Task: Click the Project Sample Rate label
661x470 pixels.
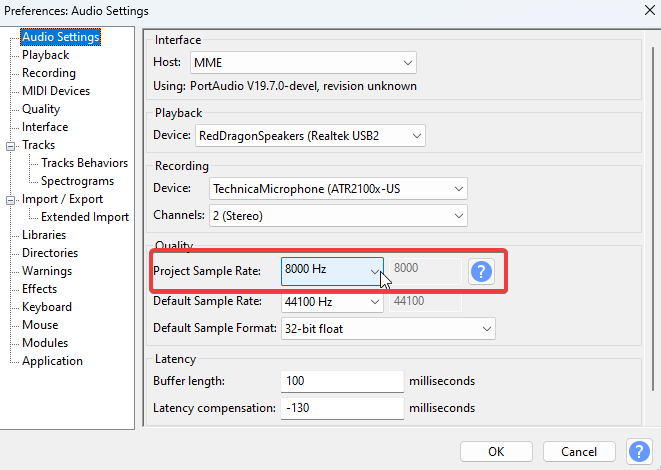Action: 207,271
